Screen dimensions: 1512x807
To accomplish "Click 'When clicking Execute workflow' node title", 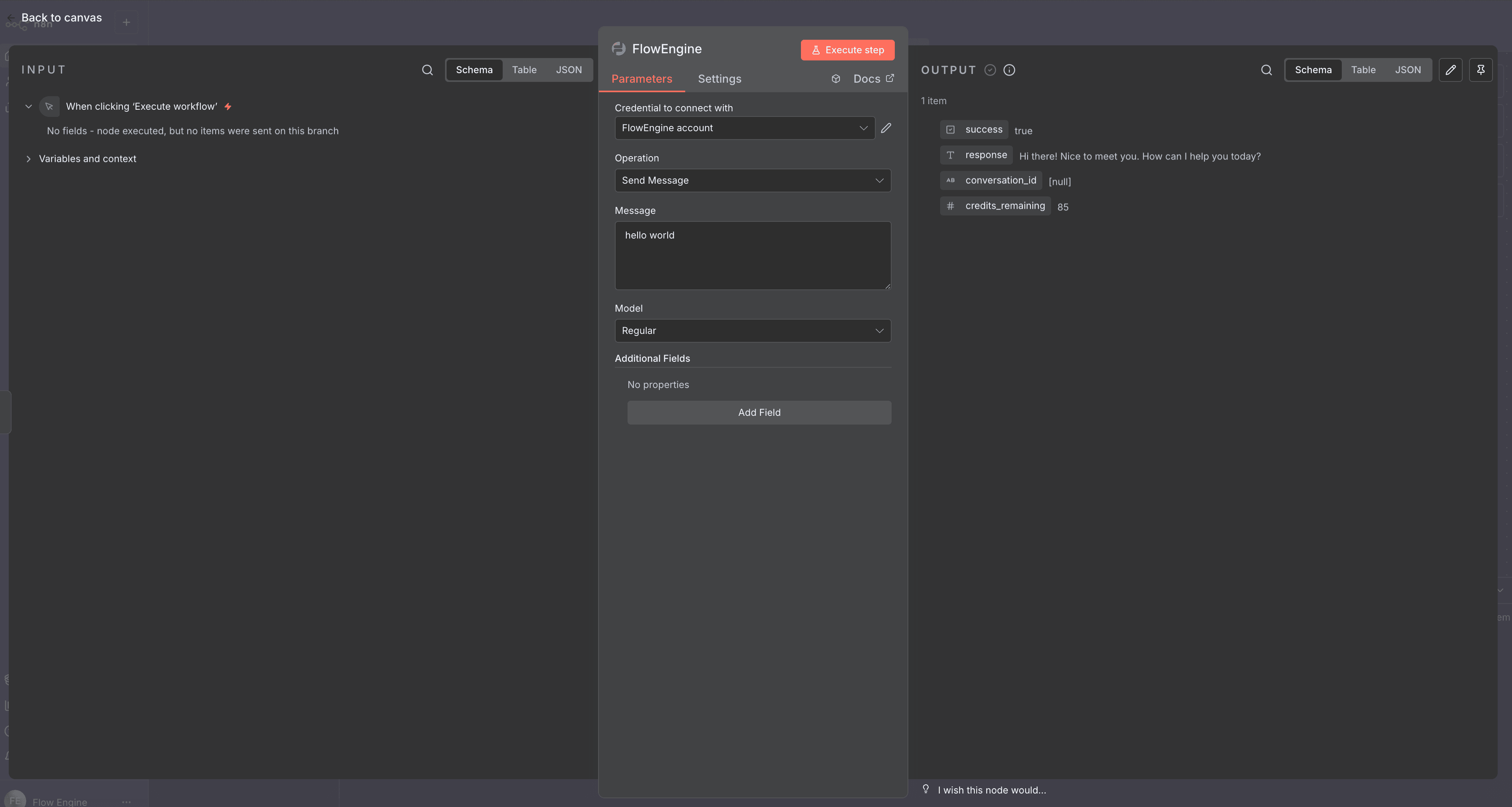I will click(142, 106).
